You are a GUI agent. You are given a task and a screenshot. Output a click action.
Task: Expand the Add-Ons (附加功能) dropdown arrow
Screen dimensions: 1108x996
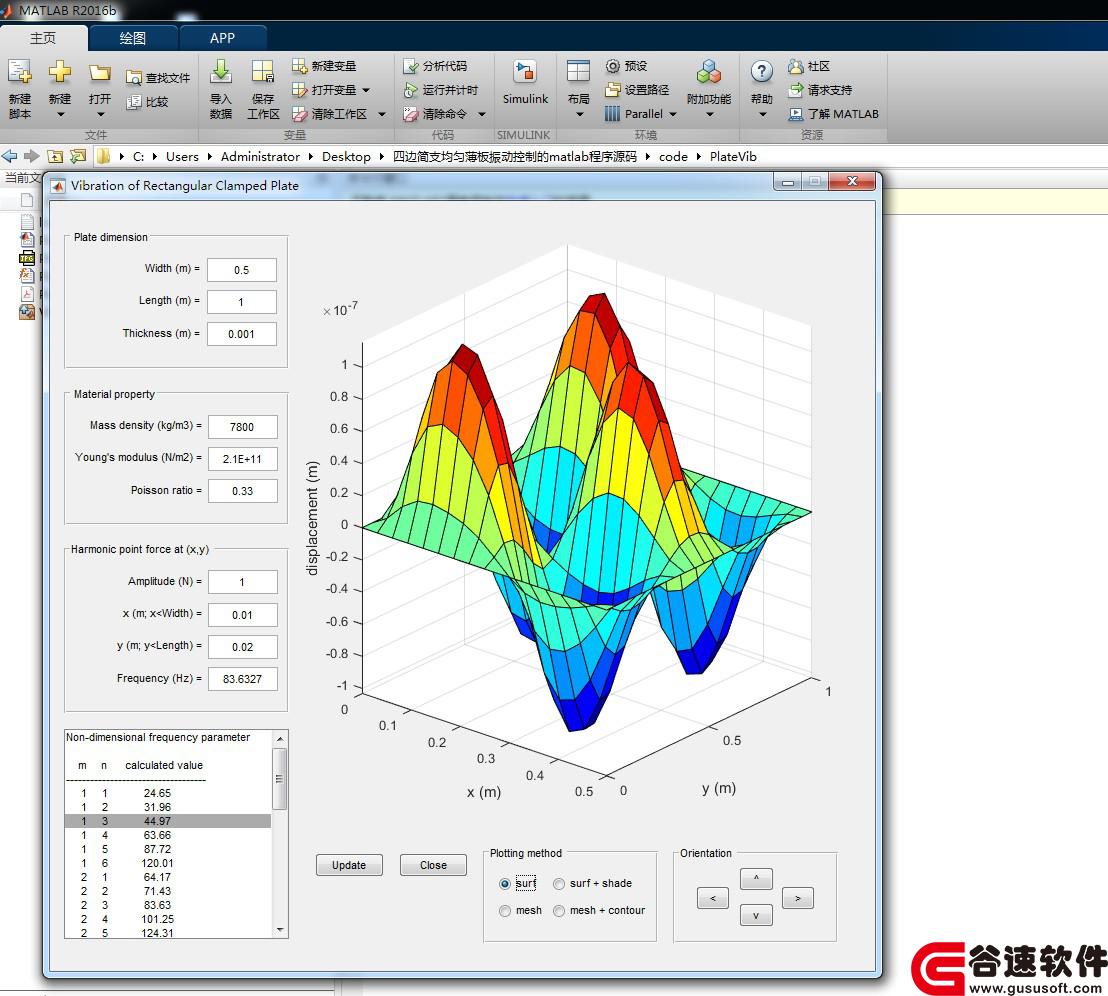pos(709,114)
